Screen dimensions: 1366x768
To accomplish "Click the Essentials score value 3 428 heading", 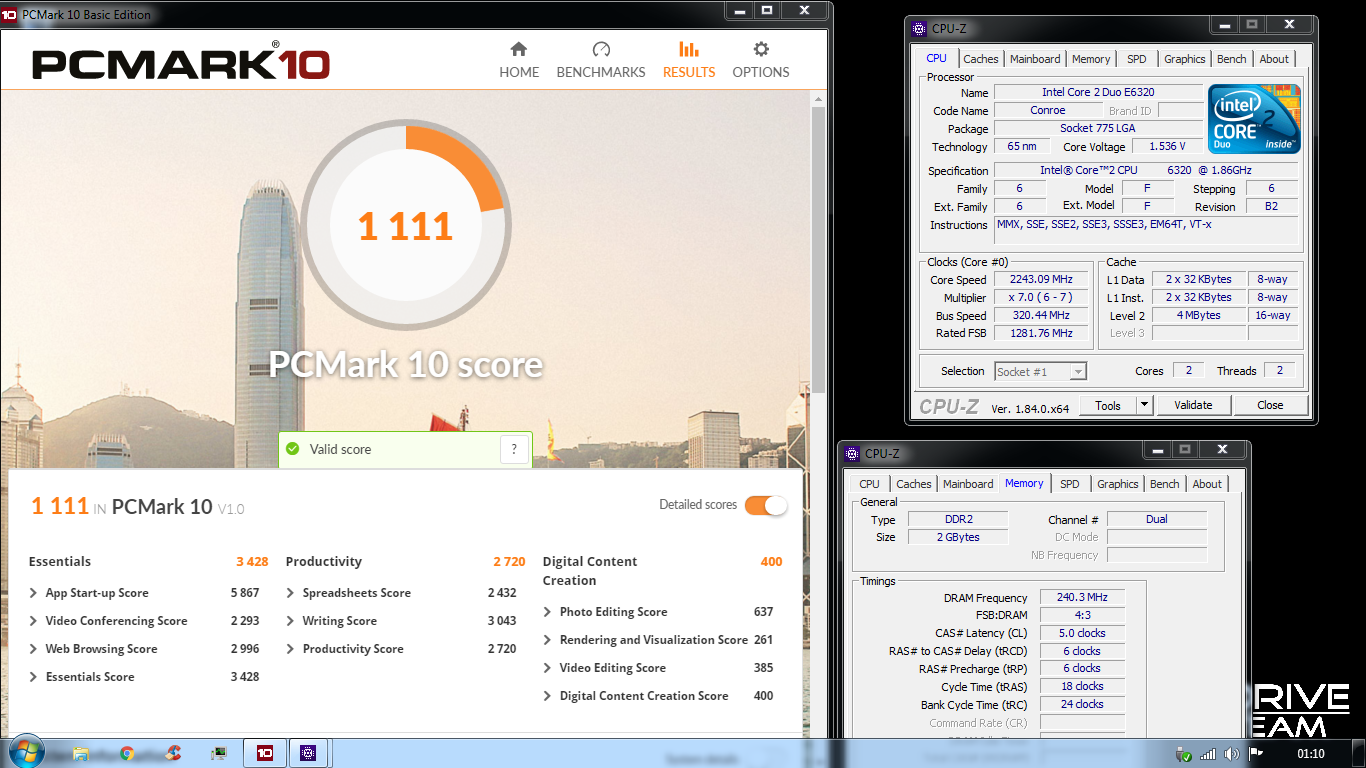I will click(x=252, y=562).
